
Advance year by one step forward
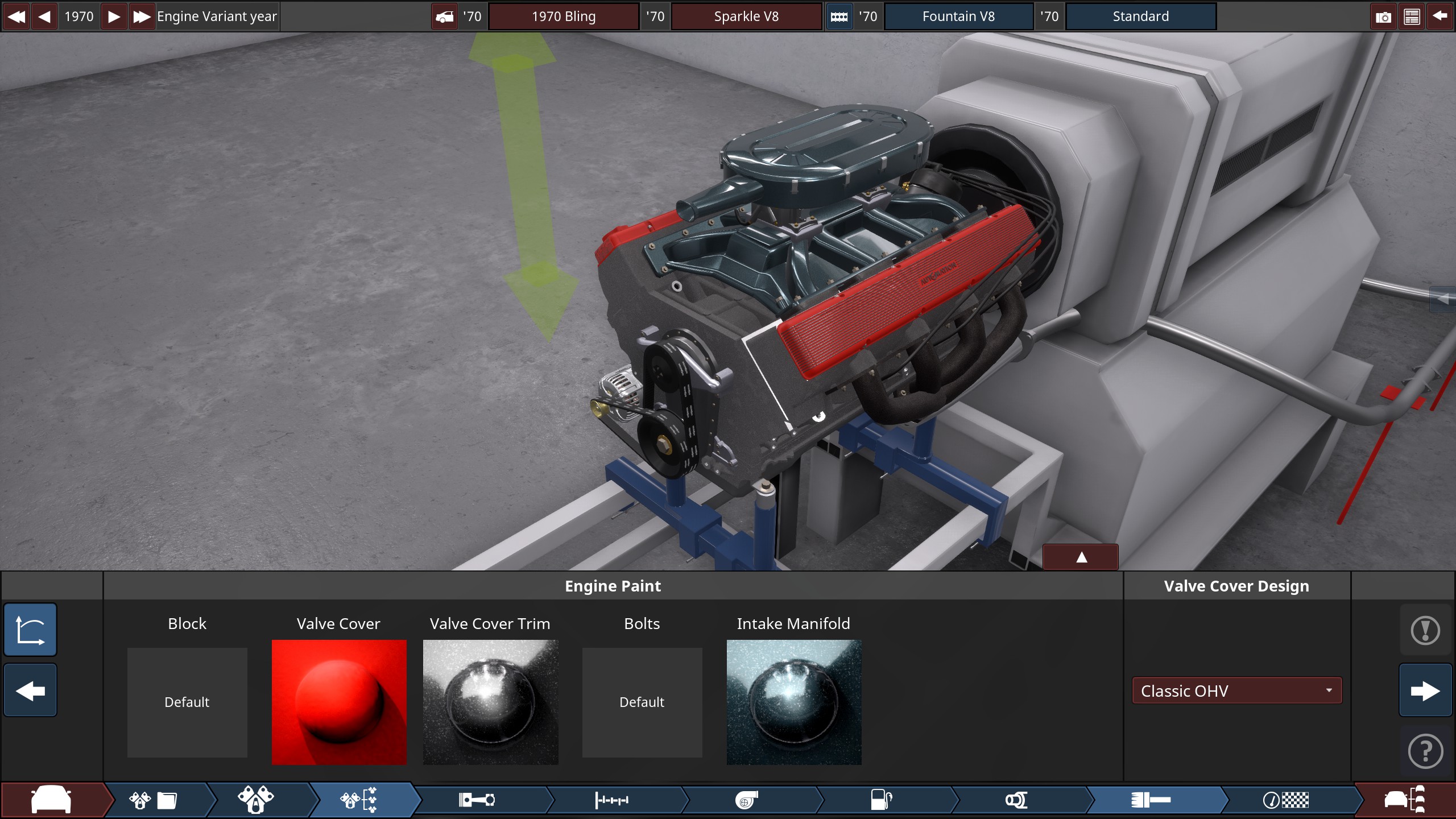point(114,16)
